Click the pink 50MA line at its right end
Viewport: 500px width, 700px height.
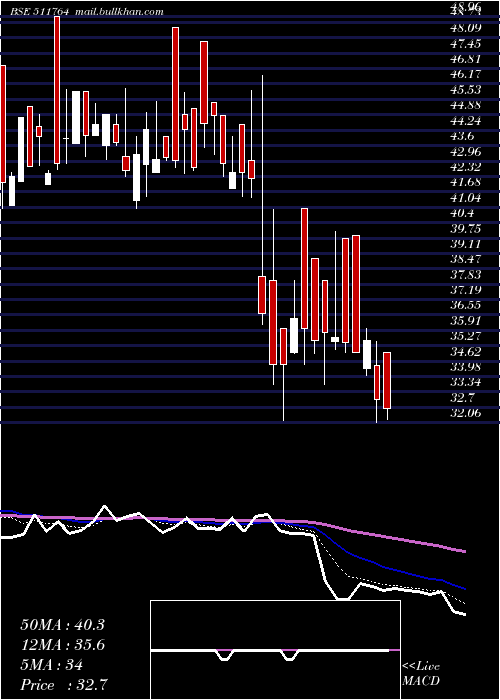464,552
